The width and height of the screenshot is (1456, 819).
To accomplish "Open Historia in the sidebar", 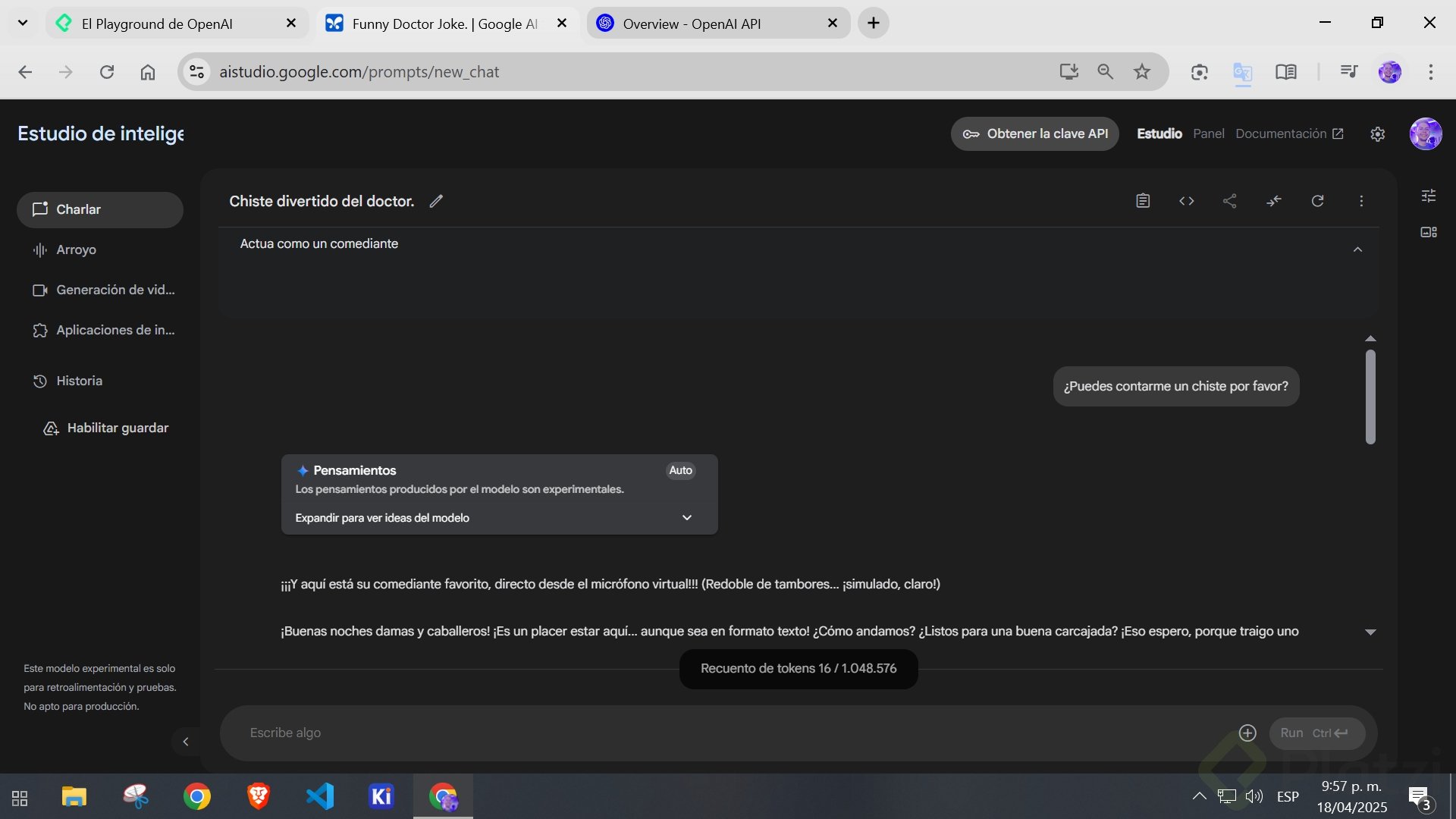I will pos(79,381).
